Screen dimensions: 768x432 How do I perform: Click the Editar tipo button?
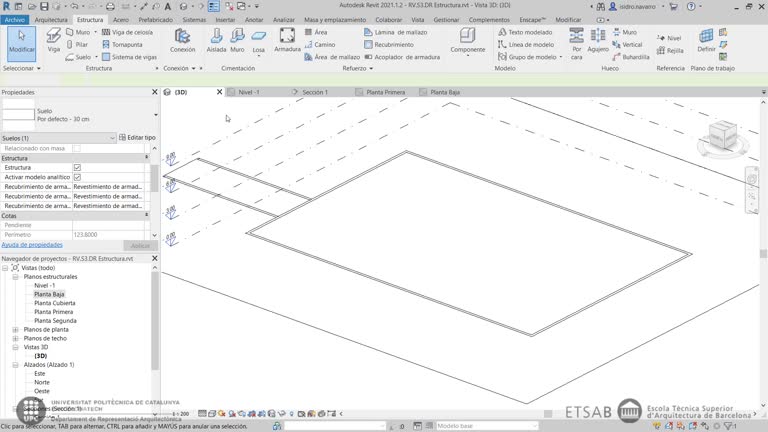(138, 138)
